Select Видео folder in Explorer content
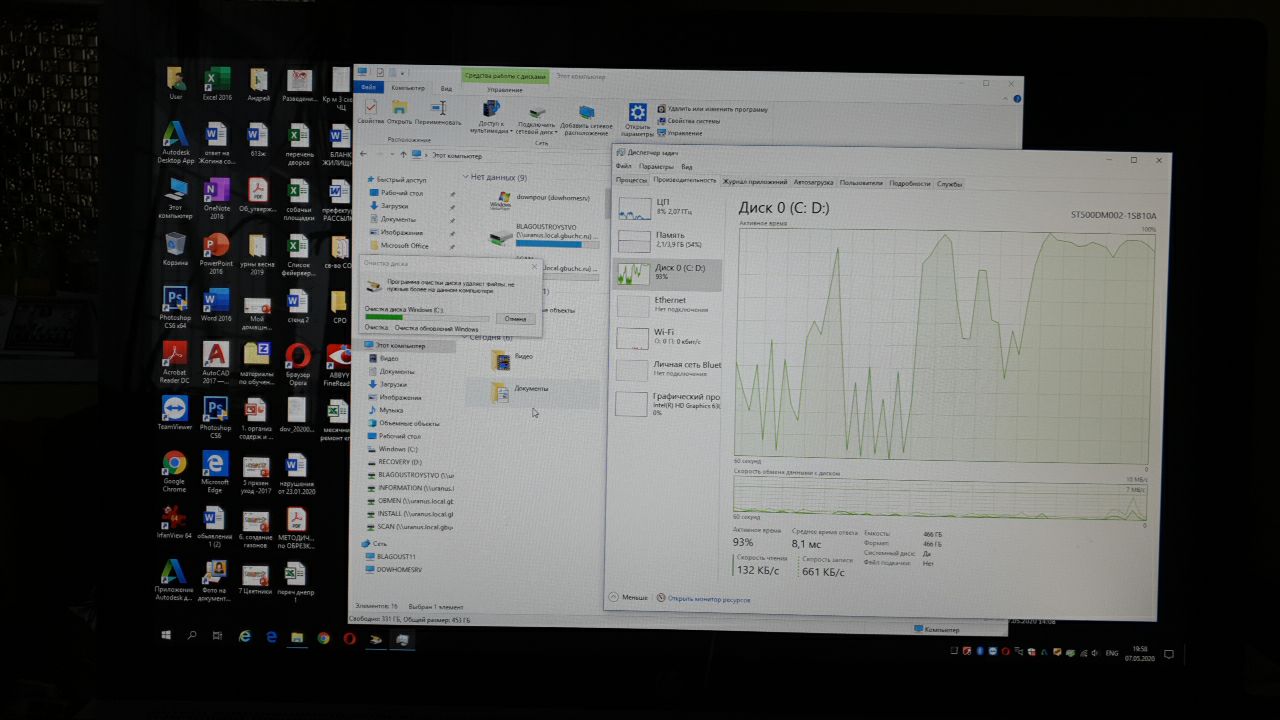1280x720 pixels. tap(514, 357)
